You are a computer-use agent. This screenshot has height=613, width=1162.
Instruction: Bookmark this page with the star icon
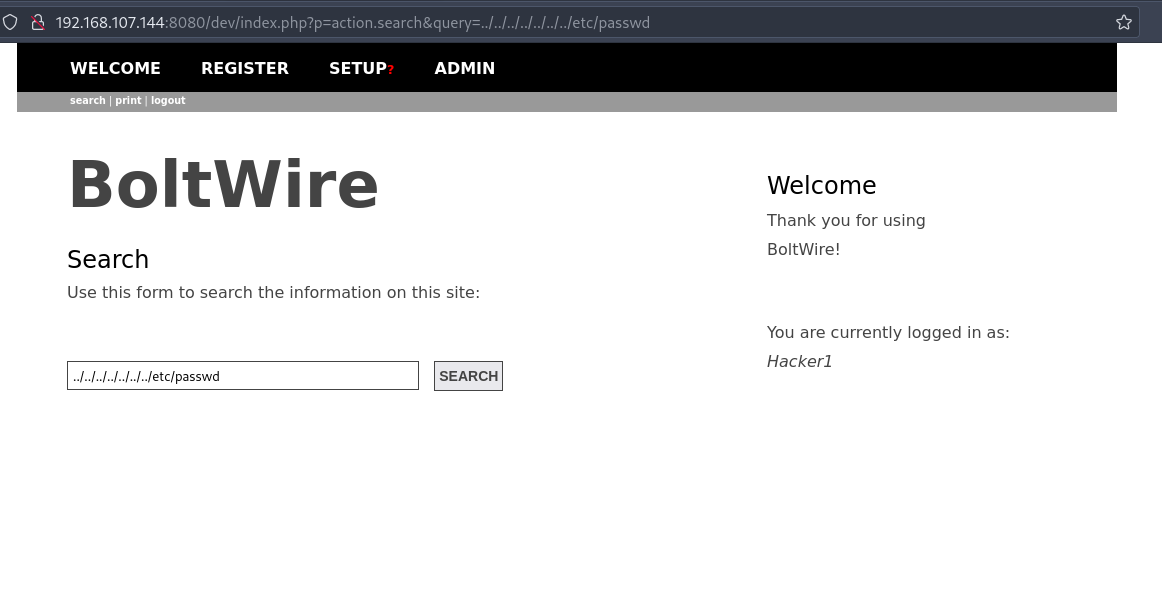[1123, 22]
